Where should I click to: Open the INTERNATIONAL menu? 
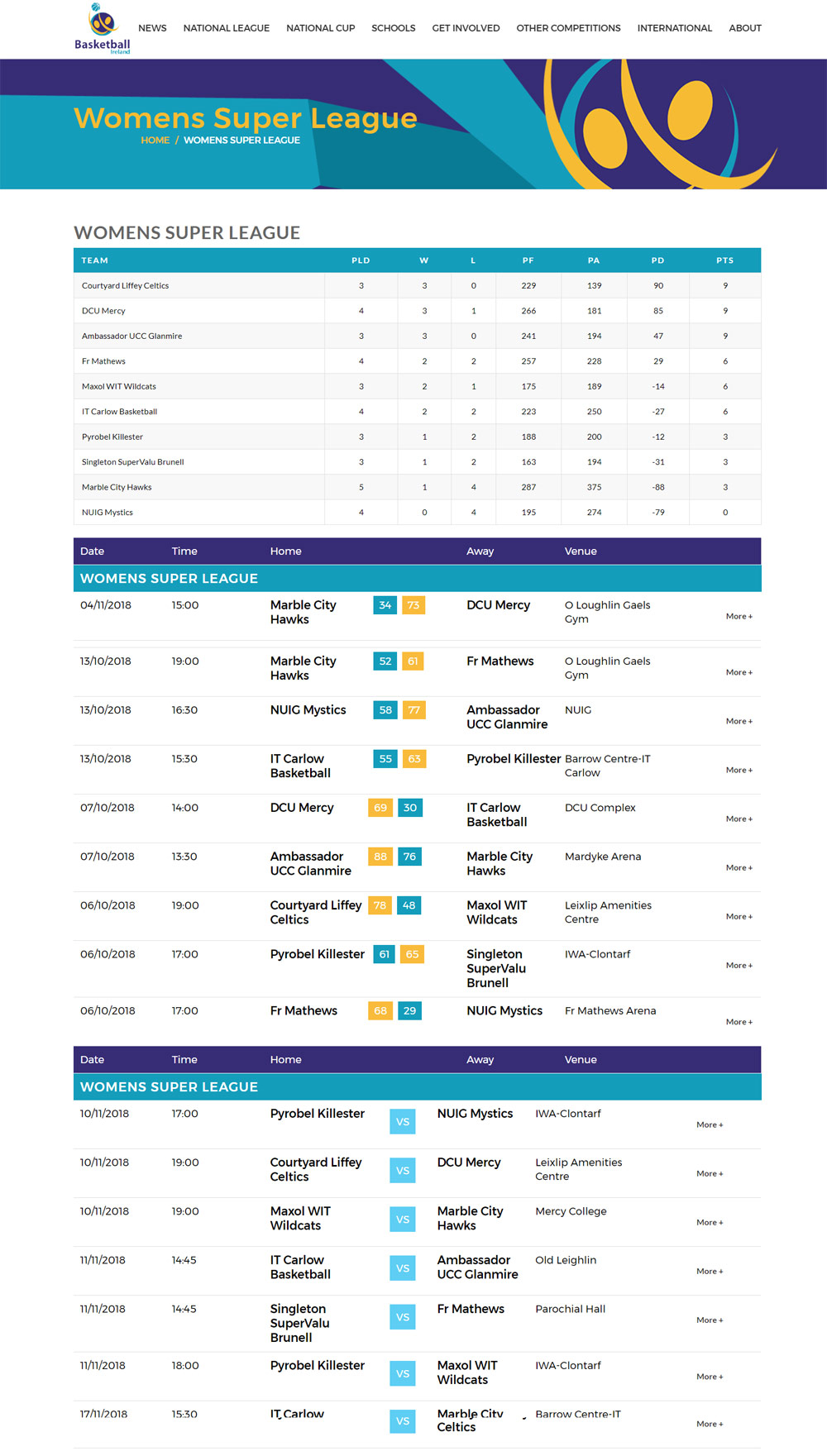point(675,28)
